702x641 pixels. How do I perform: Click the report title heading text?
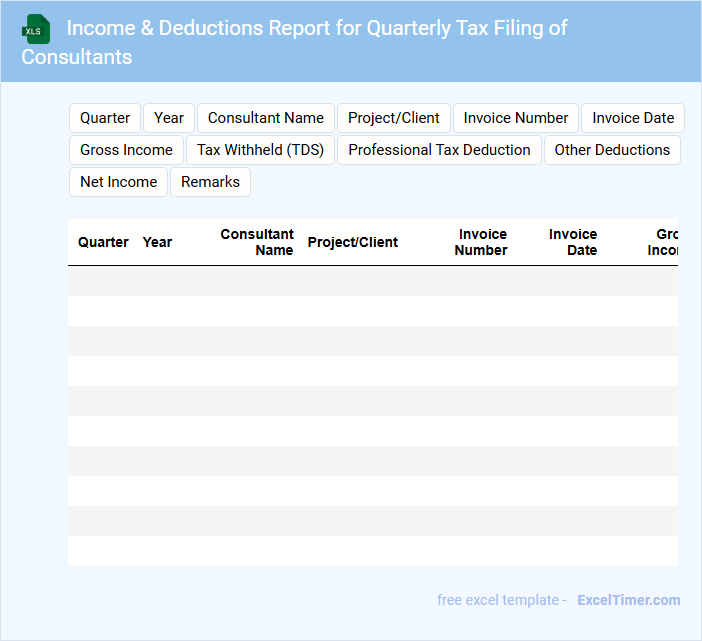coord(316,28)
